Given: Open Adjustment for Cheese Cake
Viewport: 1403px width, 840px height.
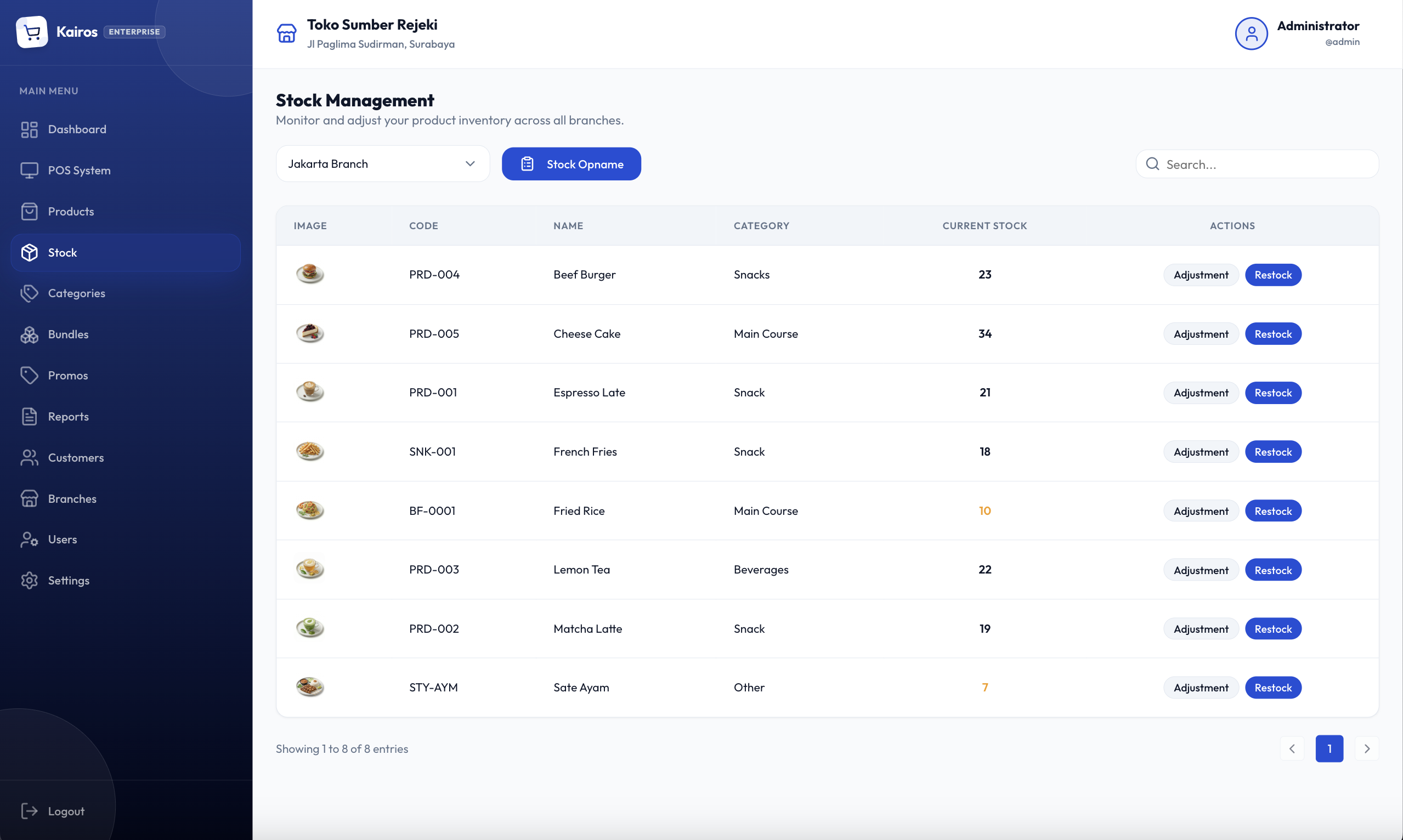Looking at the screenshot, I should coord(1201,334).
